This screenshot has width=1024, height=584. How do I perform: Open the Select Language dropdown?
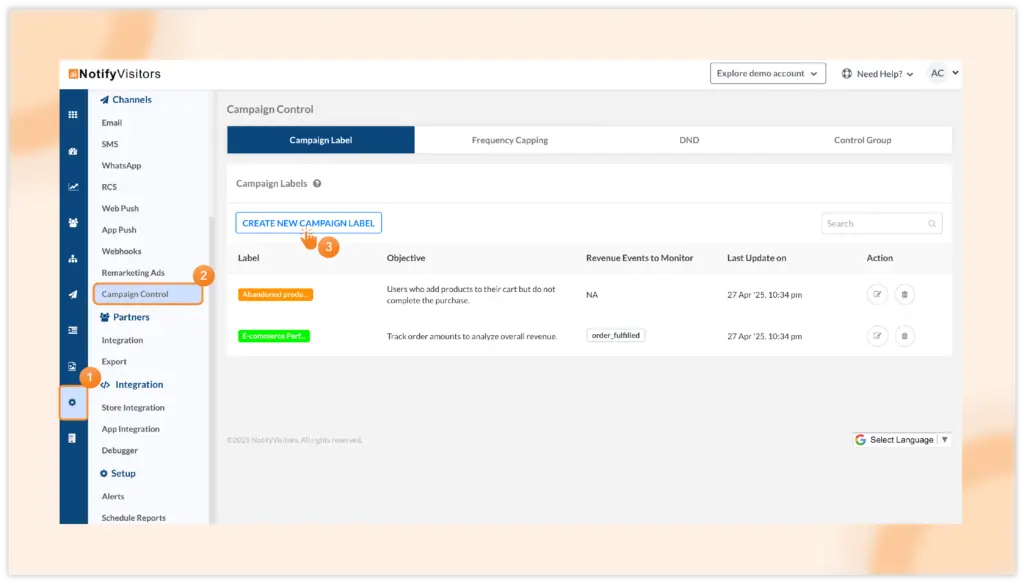[901, 440]
